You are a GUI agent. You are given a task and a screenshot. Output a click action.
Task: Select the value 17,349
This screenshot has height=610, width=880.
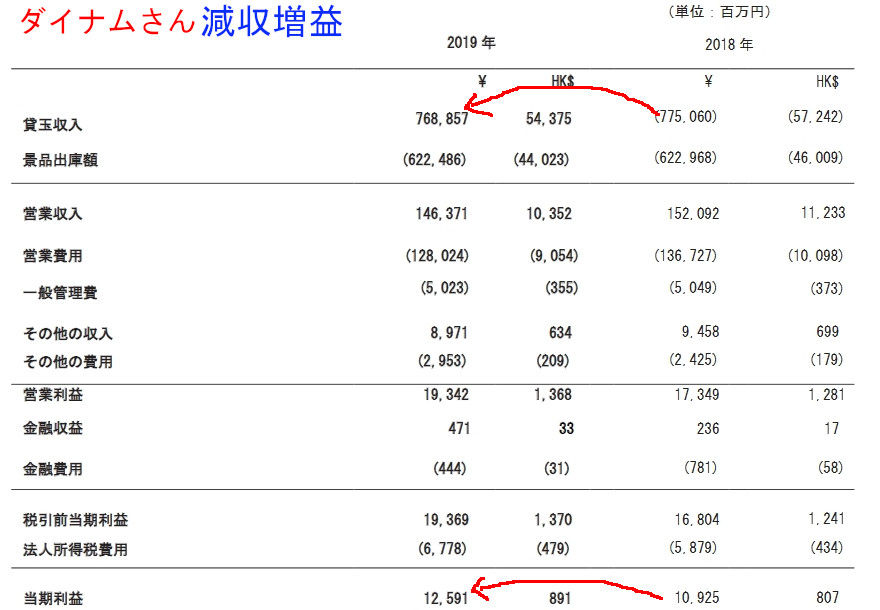[696, 395]
